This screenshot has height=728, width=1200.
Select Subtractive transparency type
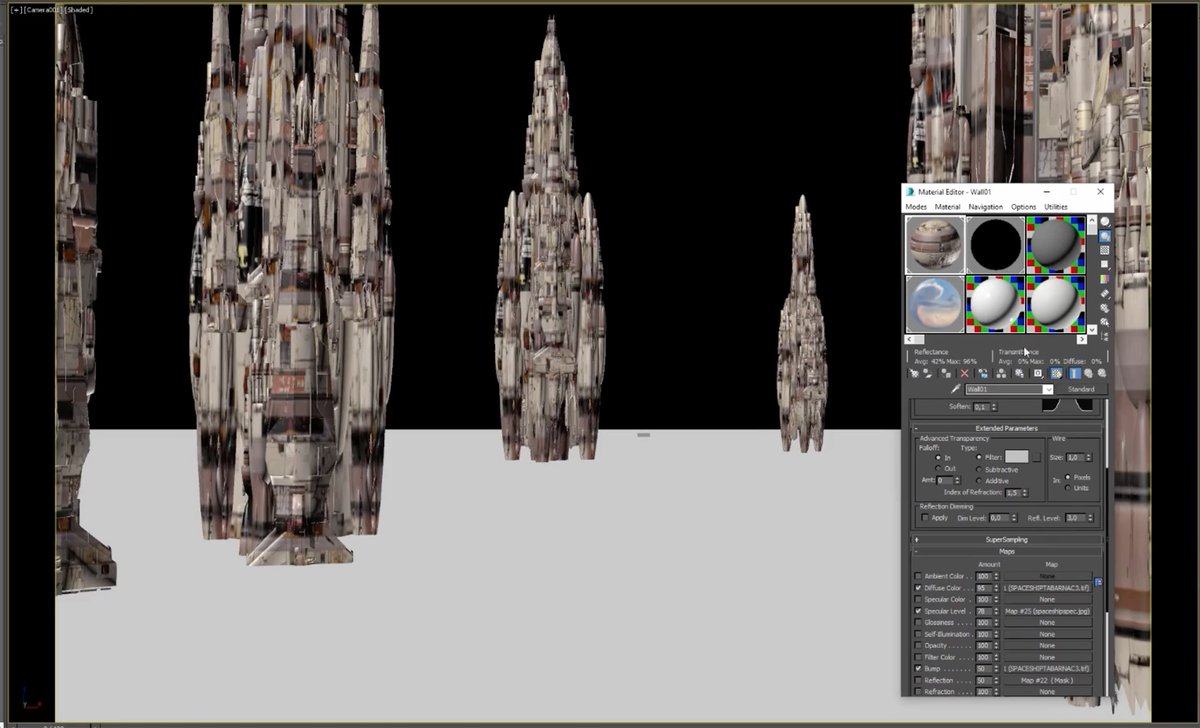[979, 470]
